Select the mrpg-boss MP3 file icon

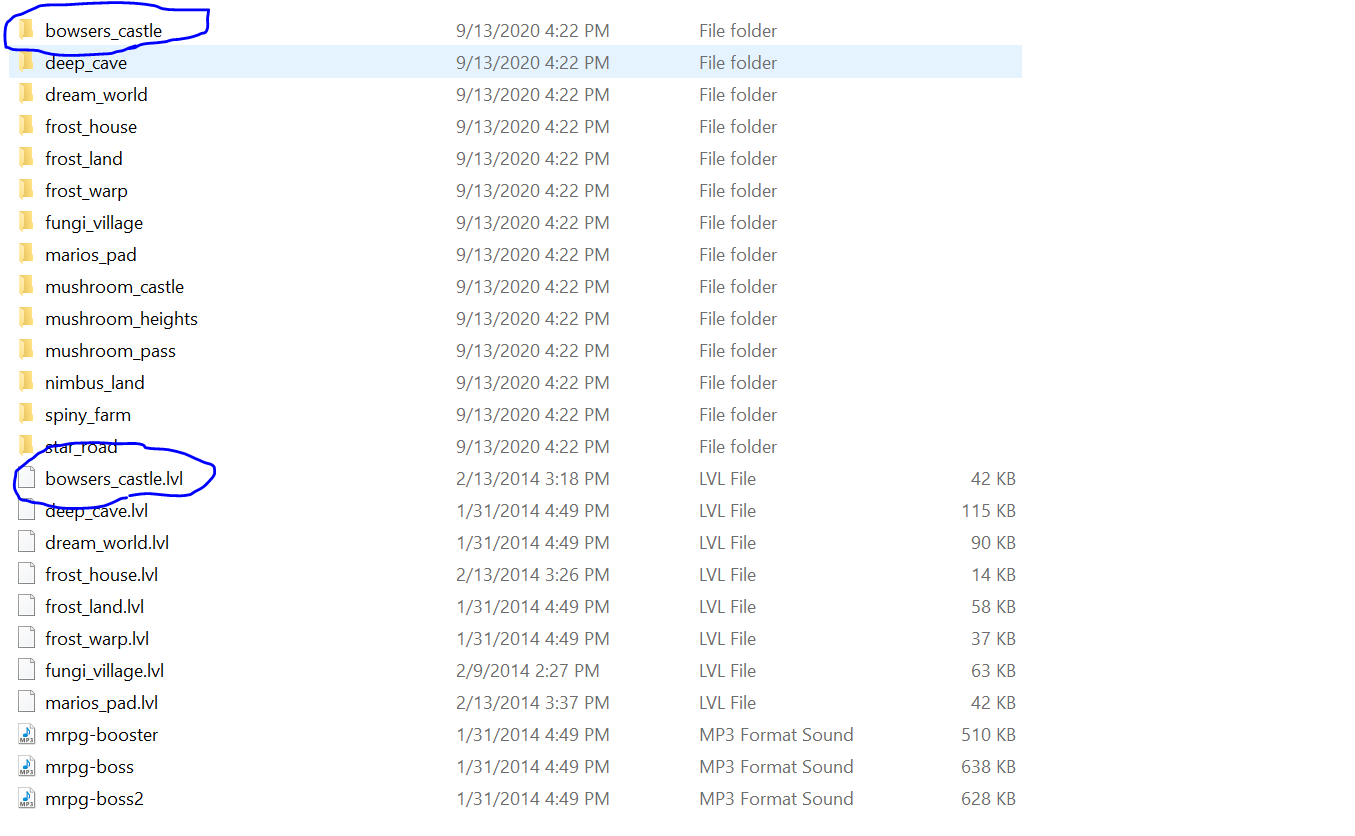(26, 766)
